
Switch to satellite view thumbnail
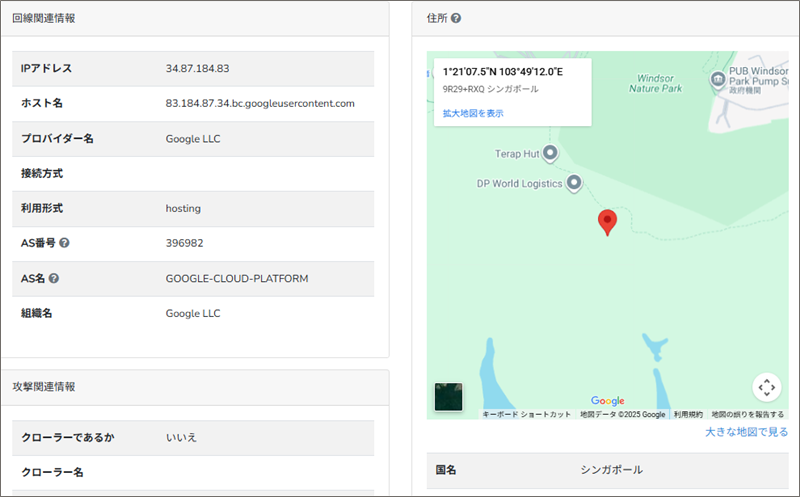point(448,397)
